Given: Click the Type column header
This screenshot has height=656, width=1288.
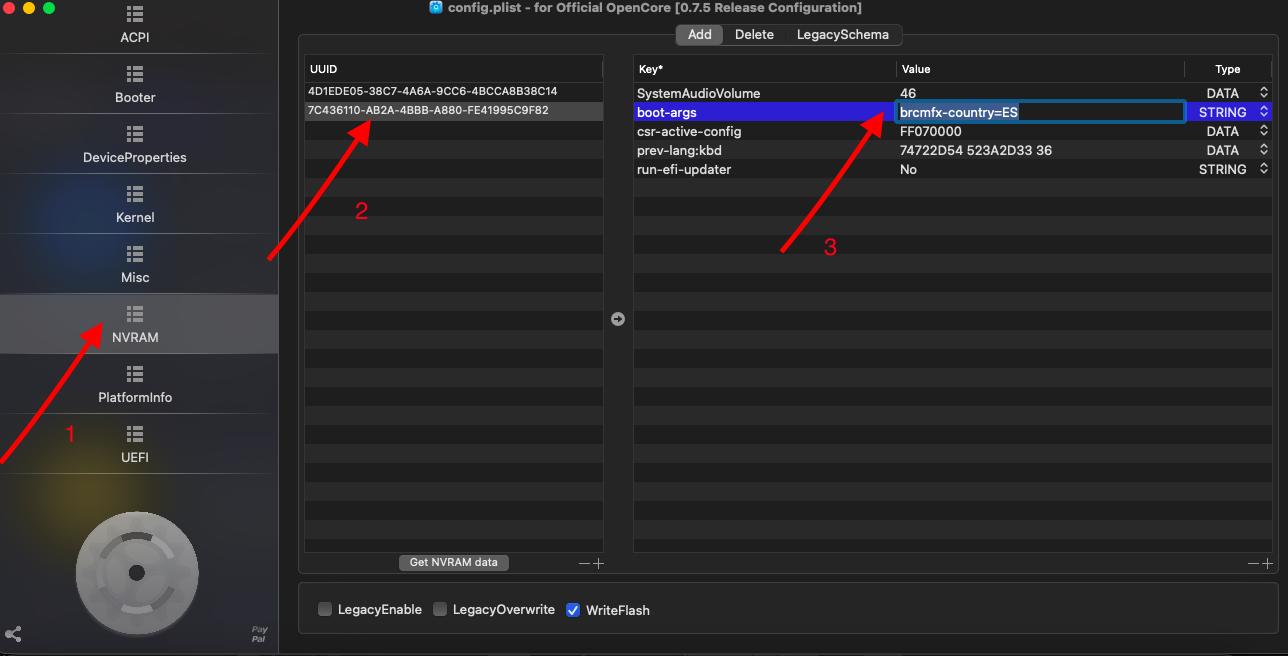Looking at the screenshot, I should 1228,69.
